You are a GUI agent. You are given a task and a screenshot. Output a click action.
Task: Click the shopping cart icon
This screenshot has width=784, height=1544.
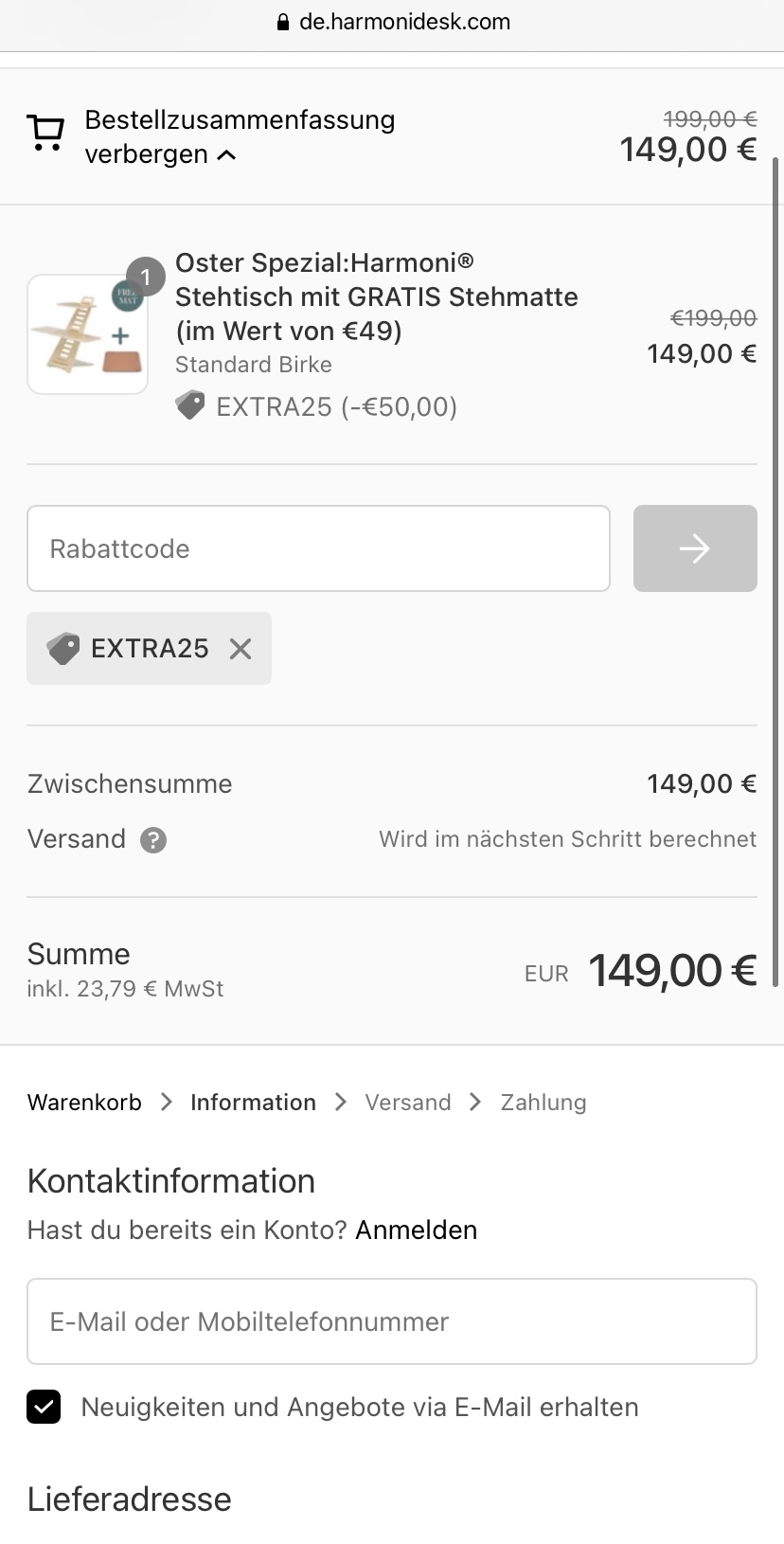coord(45,133)
